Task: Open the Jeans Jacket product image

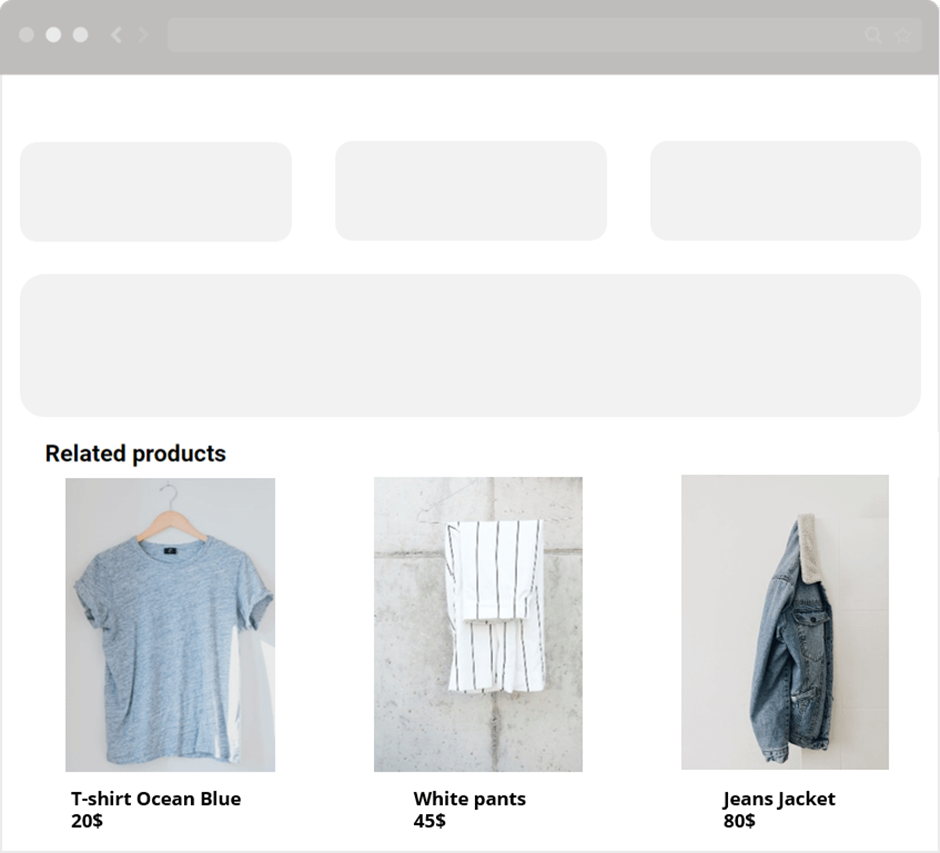Action: (785, 622)
